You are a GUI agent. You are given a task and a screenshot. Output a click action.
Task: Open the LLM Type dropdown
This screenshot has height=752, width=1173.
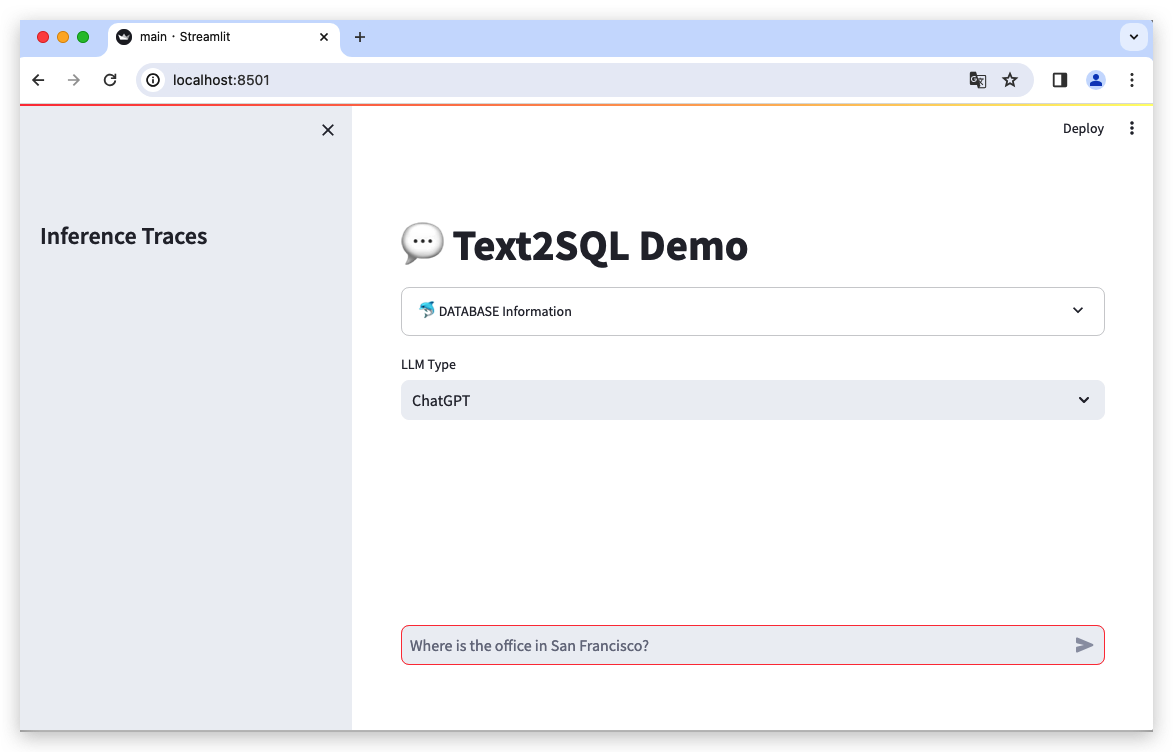[x=752, y=400]
